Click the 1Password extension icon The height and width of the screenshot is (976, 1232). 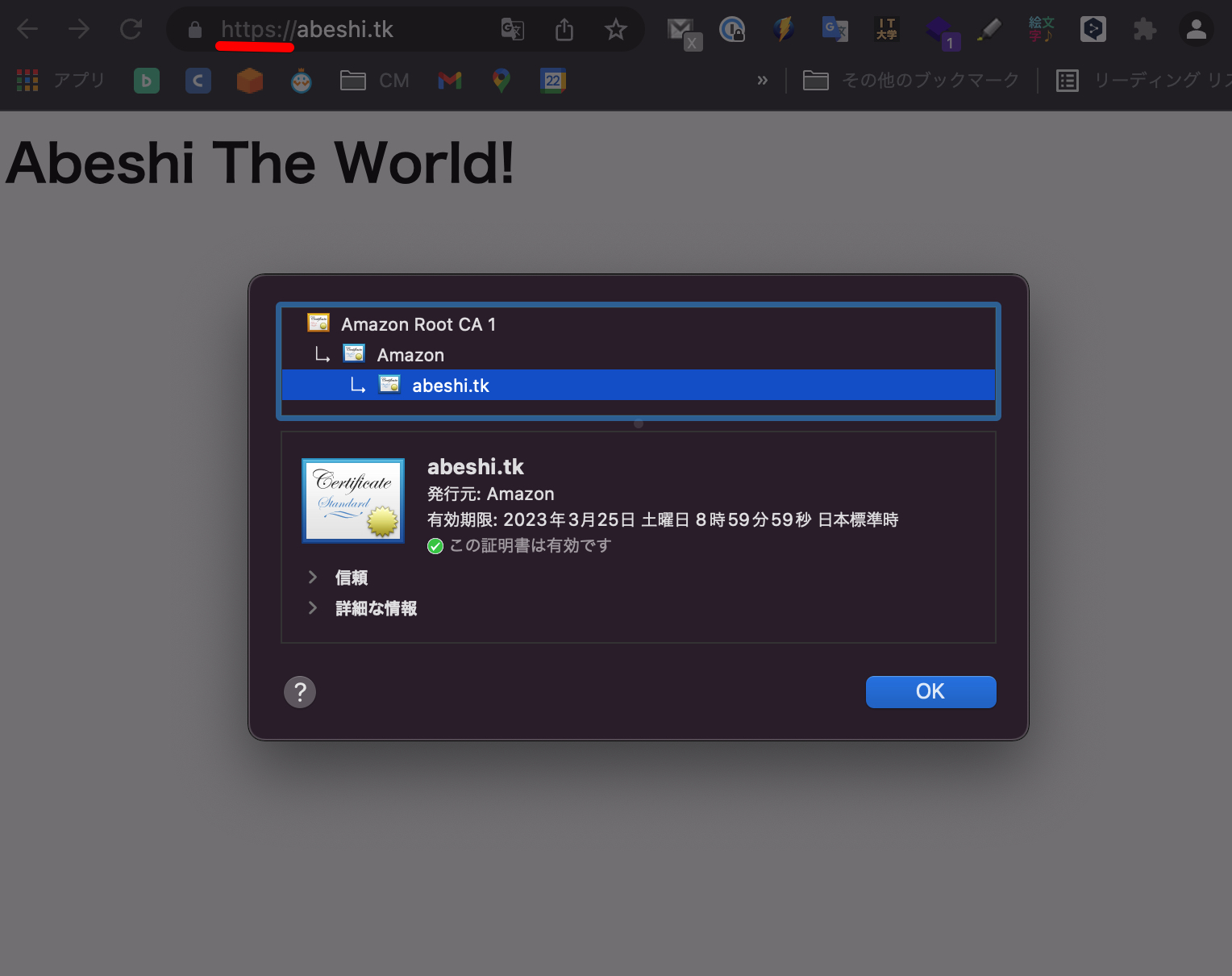click(x=733, y=29)
